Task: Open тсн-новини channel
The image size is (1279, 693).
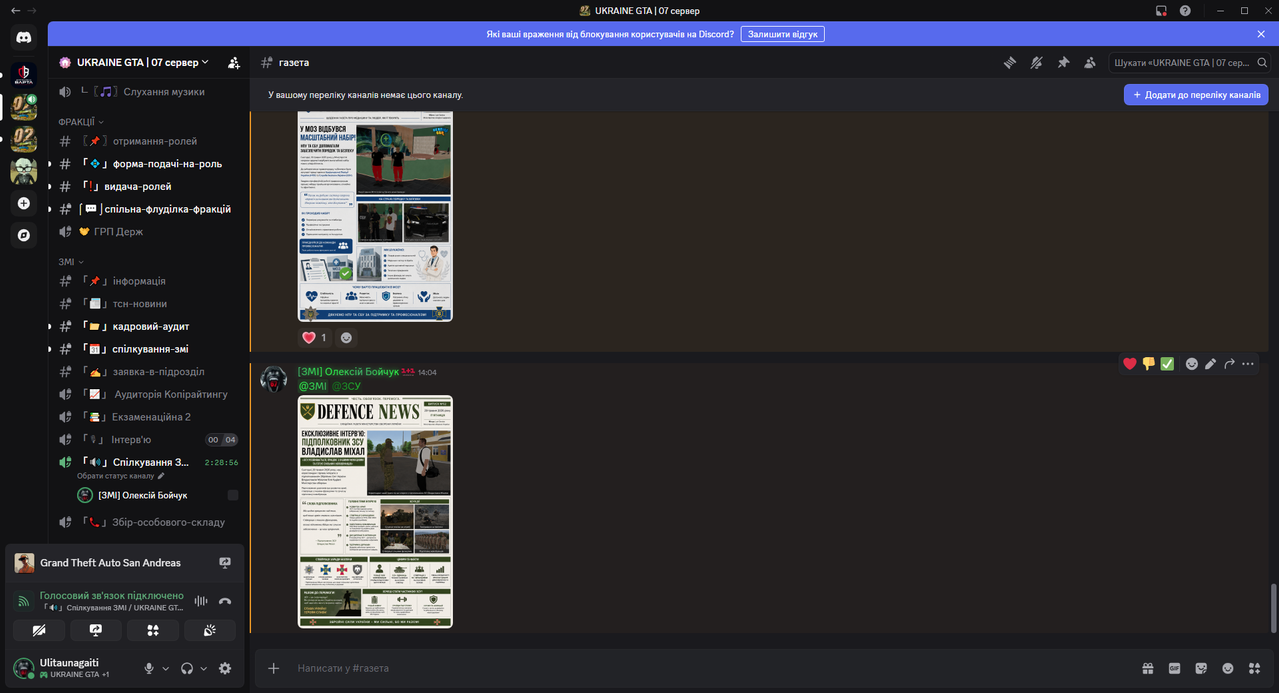Action: [x=148, y=304]
